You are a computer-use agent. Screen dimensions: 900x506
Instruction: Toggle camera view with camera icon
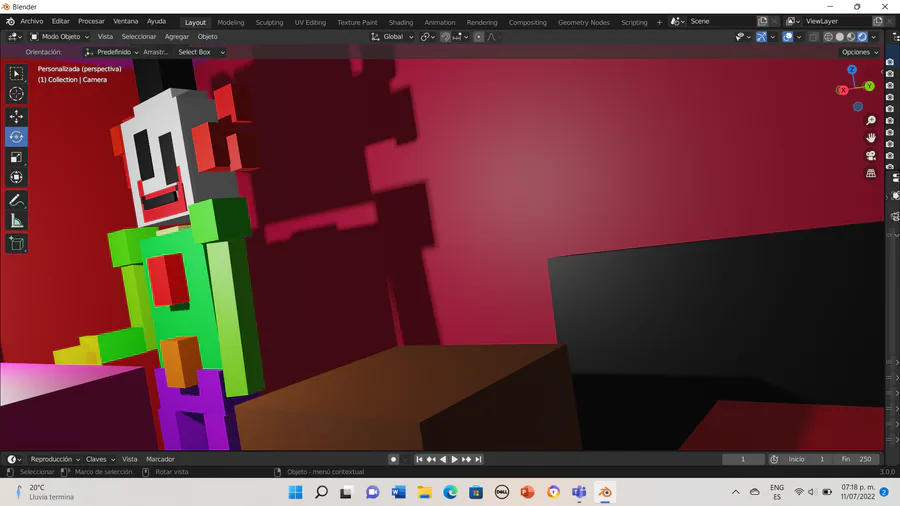(x=871, y=155)
